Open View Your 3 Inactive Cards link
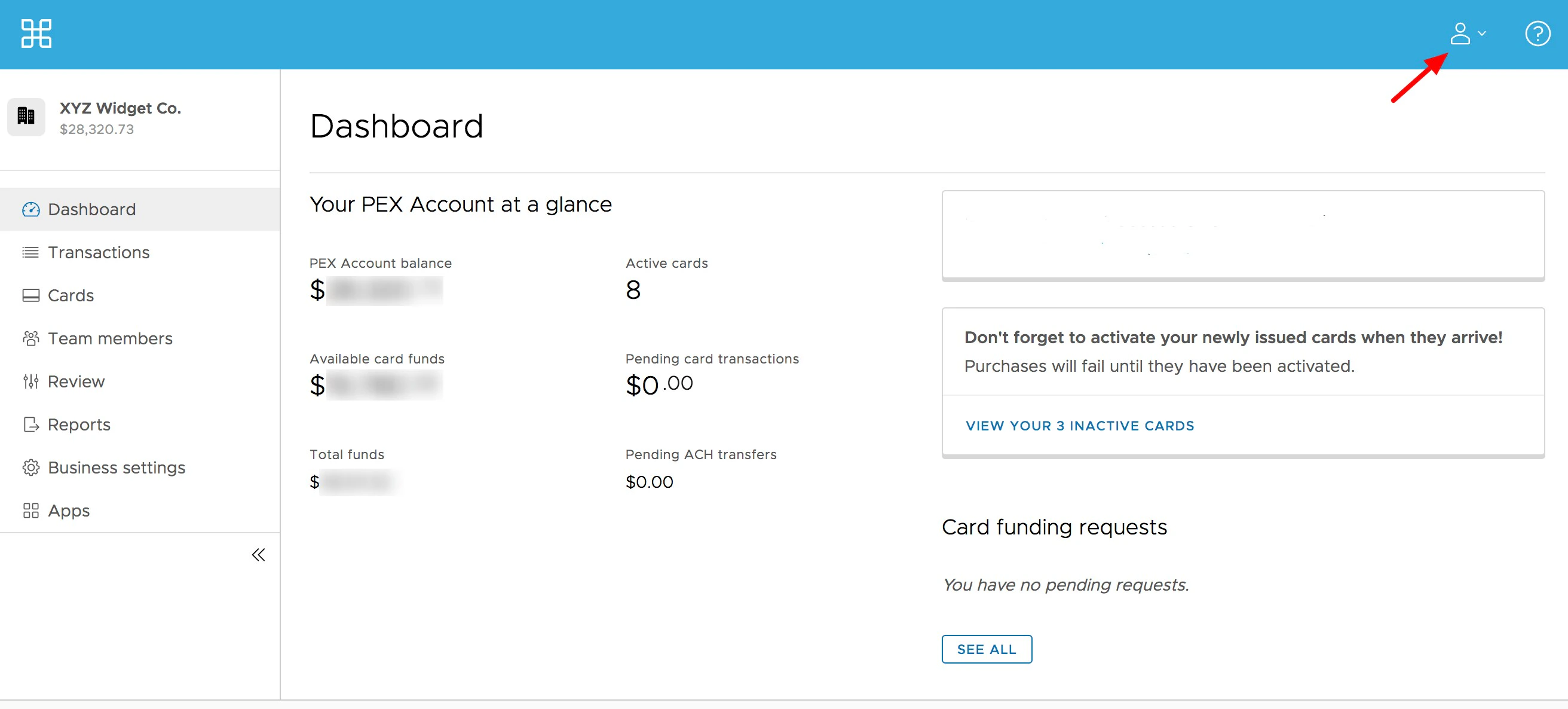The height and width of the screenshot is (709, 1568). 1079,426
